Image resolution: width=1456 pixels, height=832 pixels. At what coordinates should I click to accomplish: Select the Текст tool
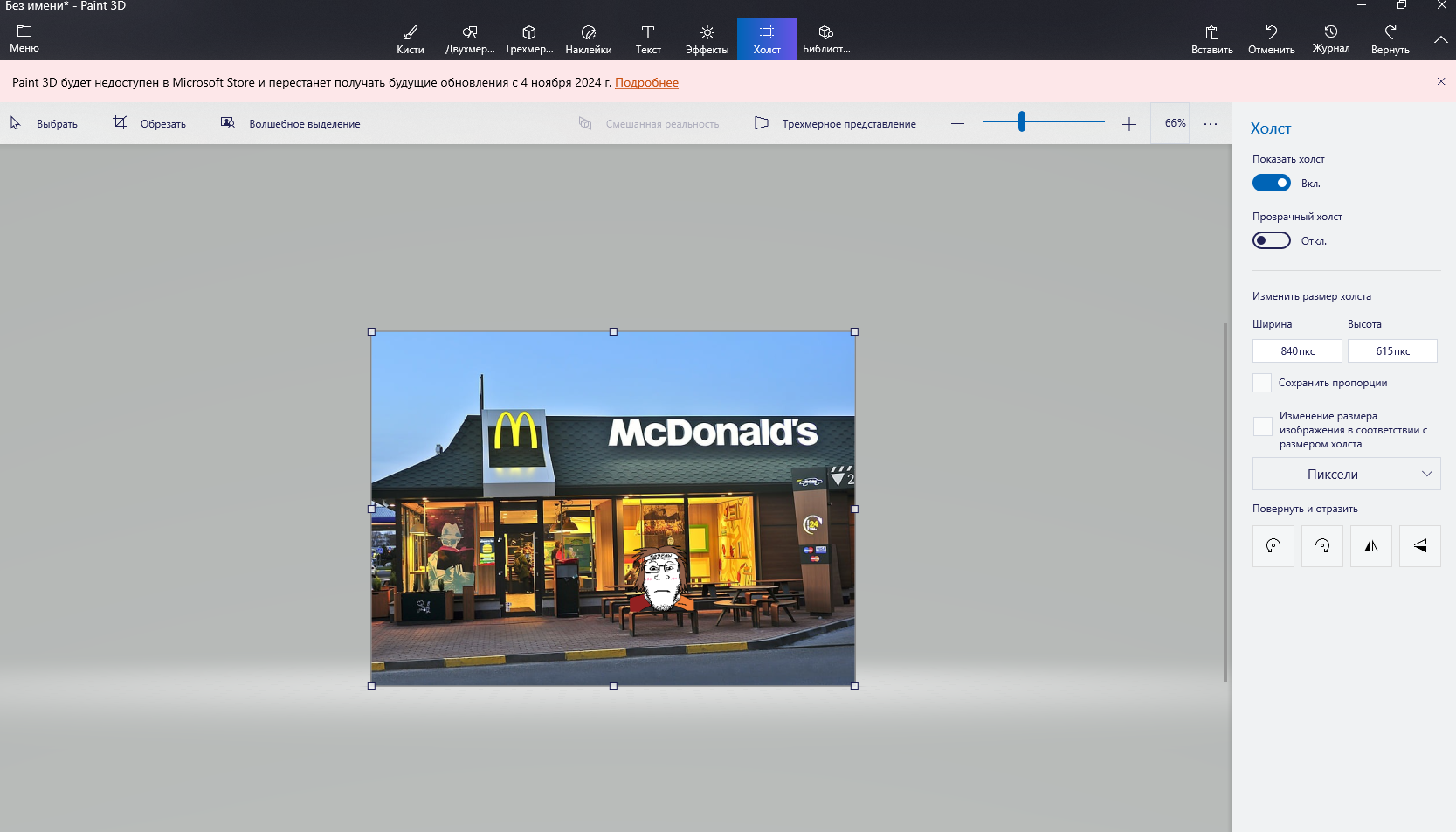(648, 39)
